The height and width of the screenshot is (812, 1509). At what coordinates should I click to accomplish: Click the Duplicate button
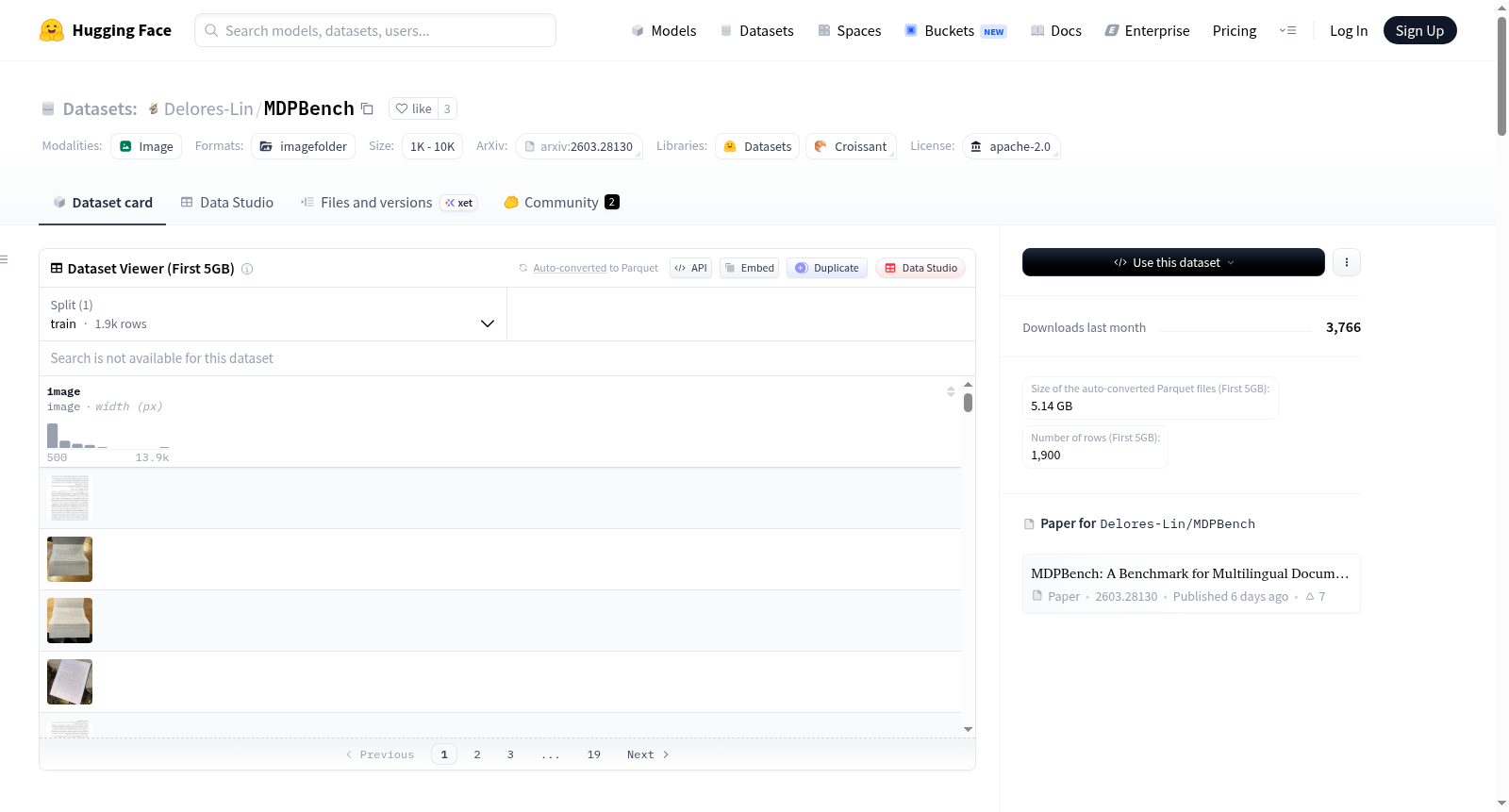[827, 268]
